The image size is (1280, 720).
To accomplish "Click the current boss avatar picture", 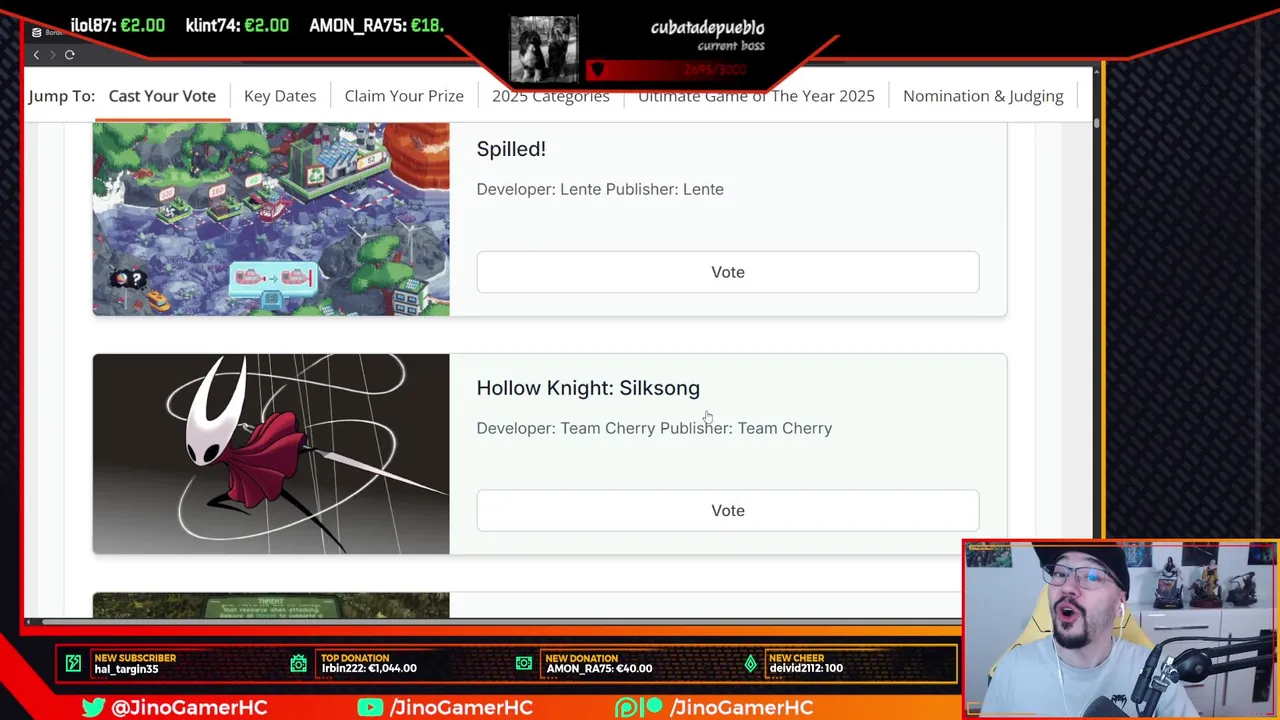I will (543, 49).
